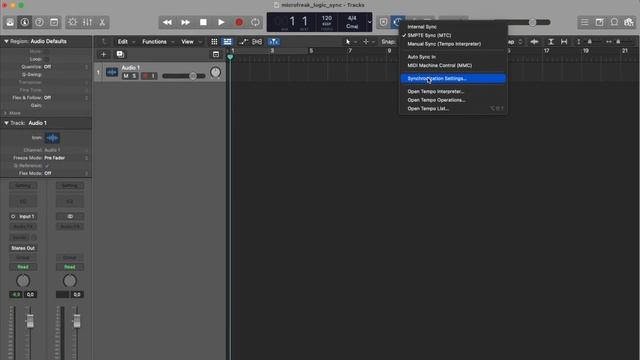Viewport: 640px width, 360px height.
Task: Choose Open Tempo List menu item
Action: tap(453, 109)
